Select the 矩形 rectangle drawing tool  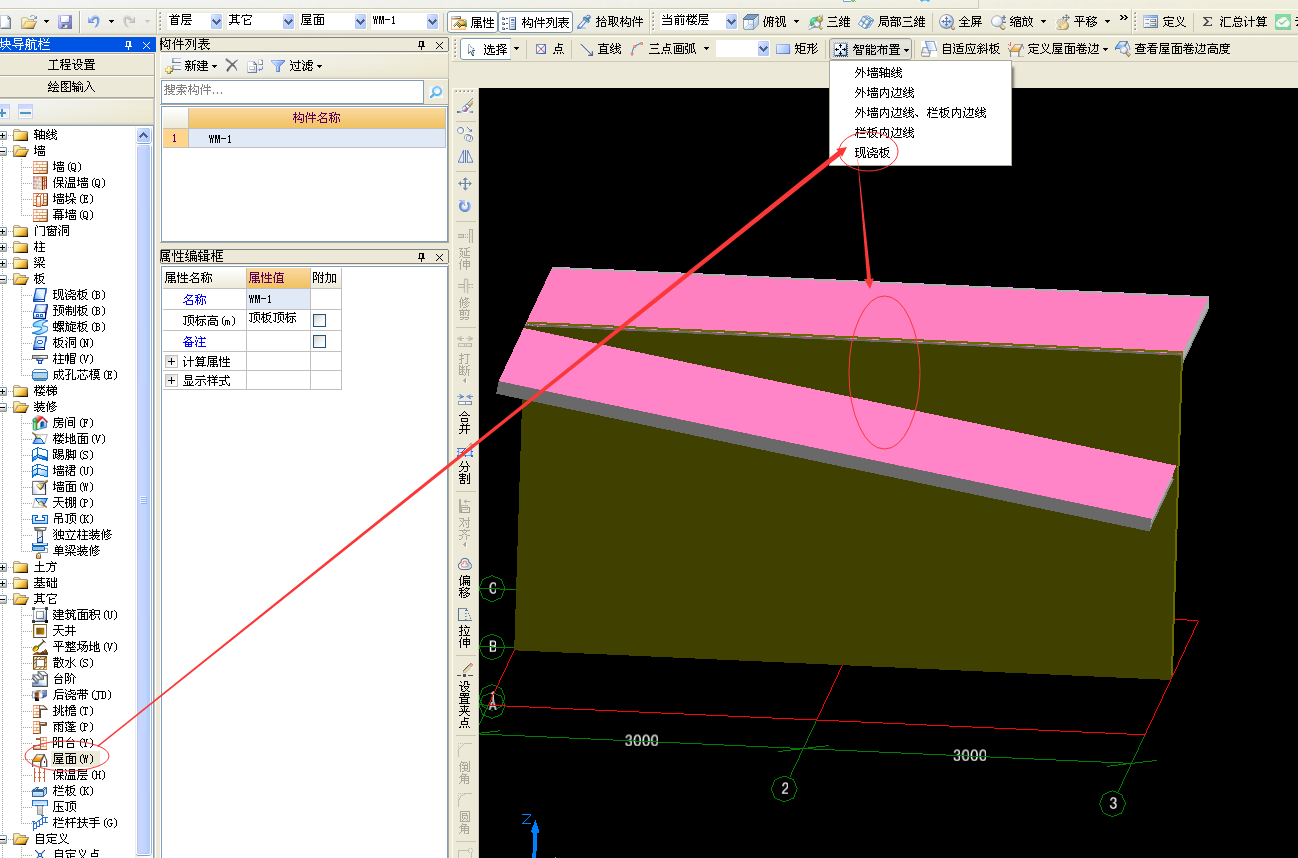[x=797, y=49]
